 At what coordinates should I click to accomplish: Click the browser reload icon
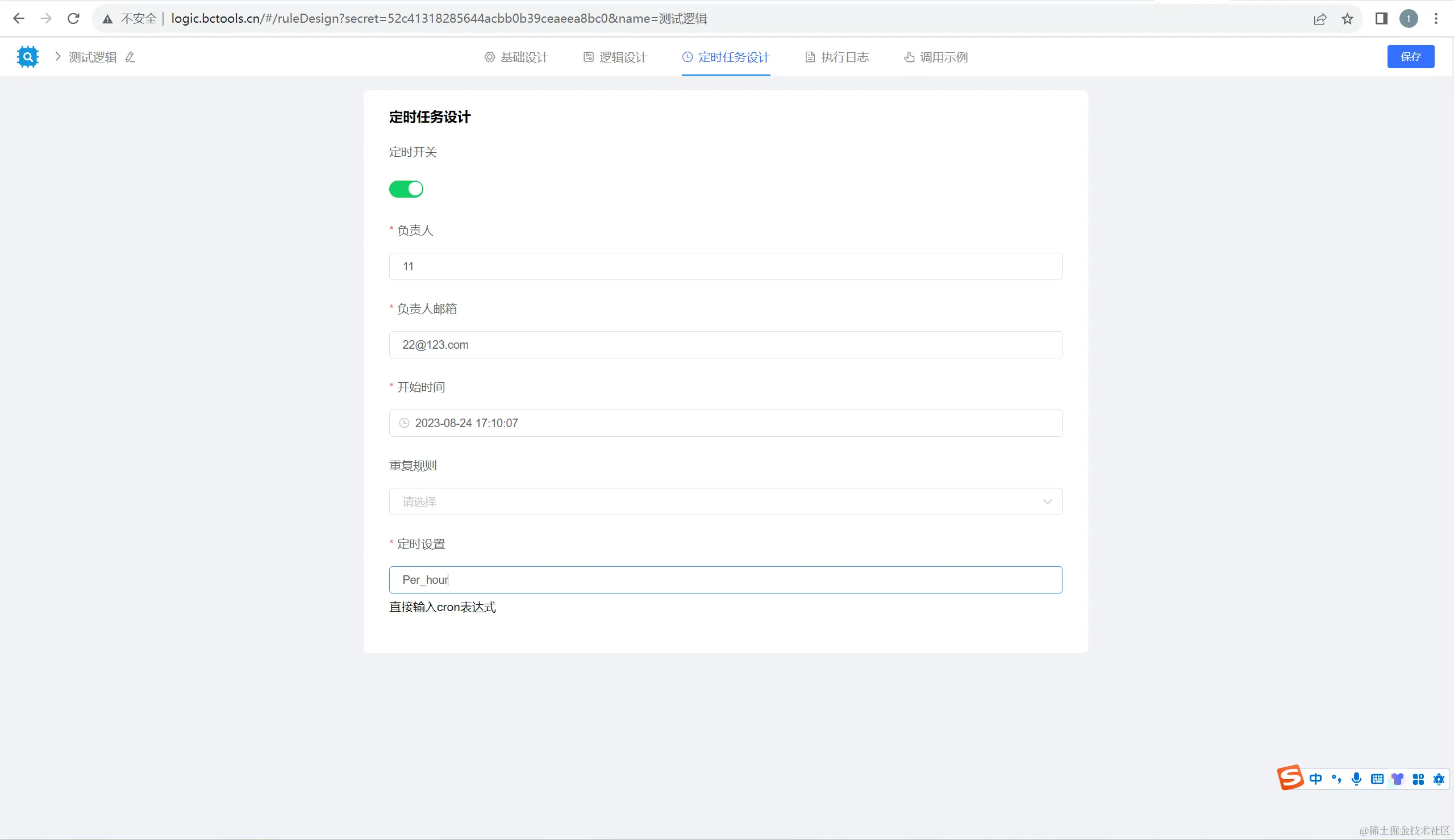73,19
